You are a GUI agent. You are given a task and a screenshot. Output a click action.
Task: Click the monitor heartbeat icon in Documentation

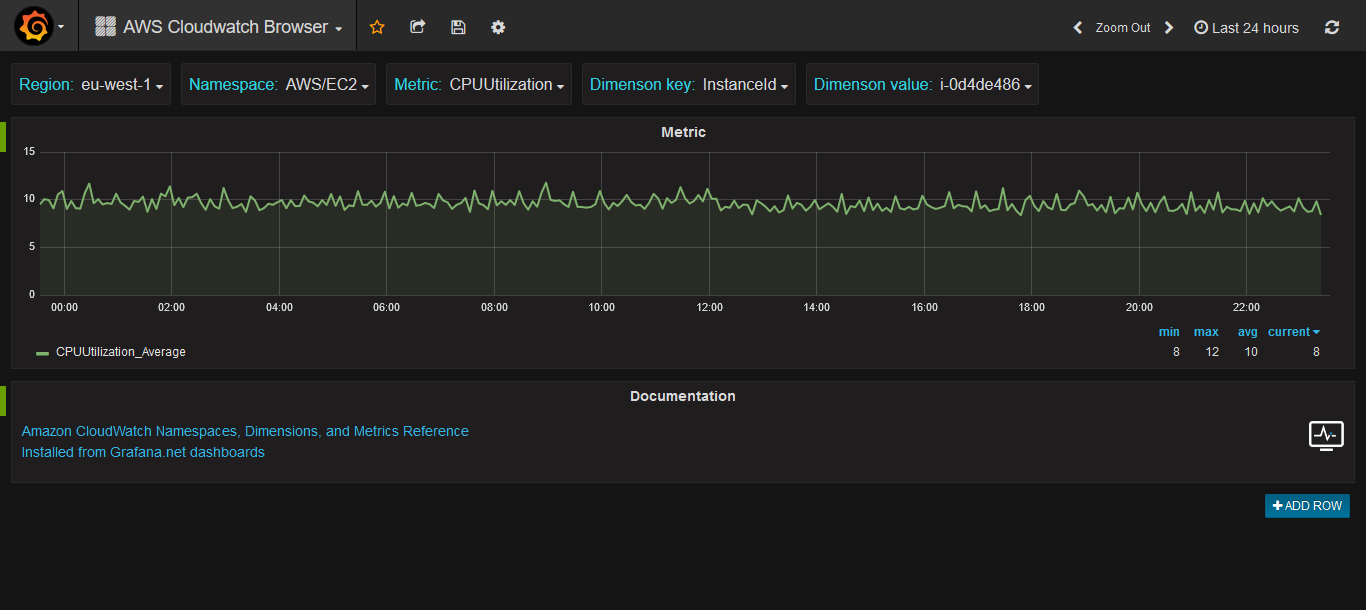coord(1326,436)
